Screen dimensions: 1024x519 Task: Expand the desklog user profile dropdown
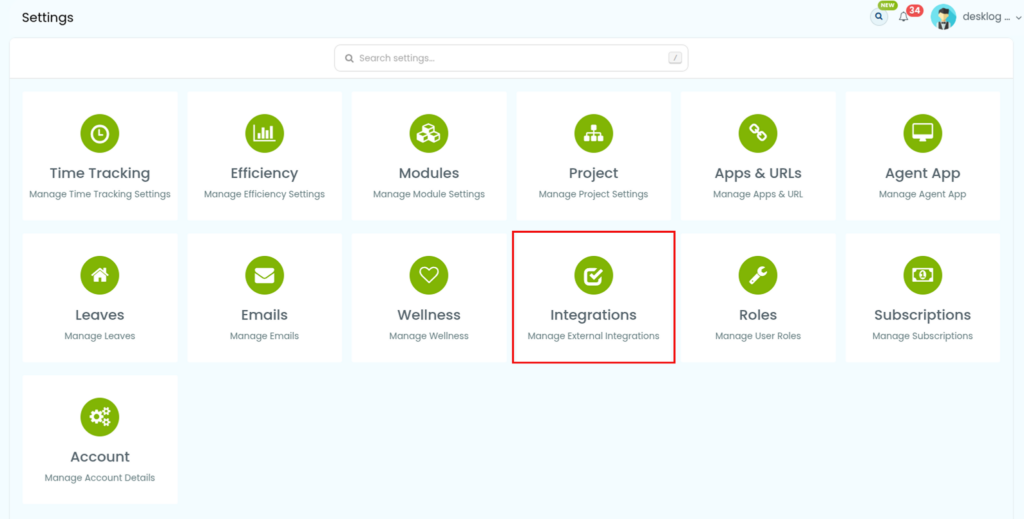click(x=1017, y=17)
